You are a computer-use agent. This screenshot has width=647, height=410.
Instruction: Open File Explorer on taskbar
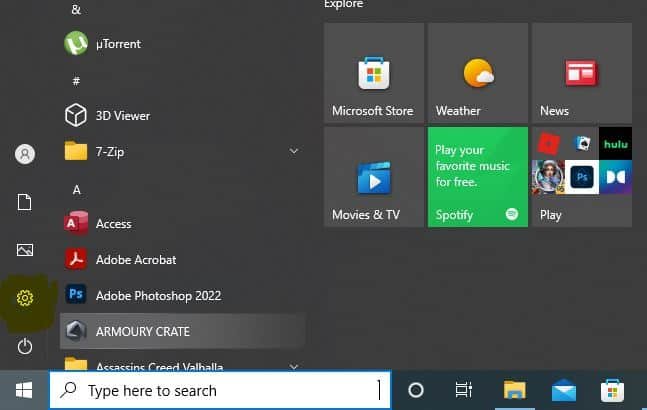[515, 390]
